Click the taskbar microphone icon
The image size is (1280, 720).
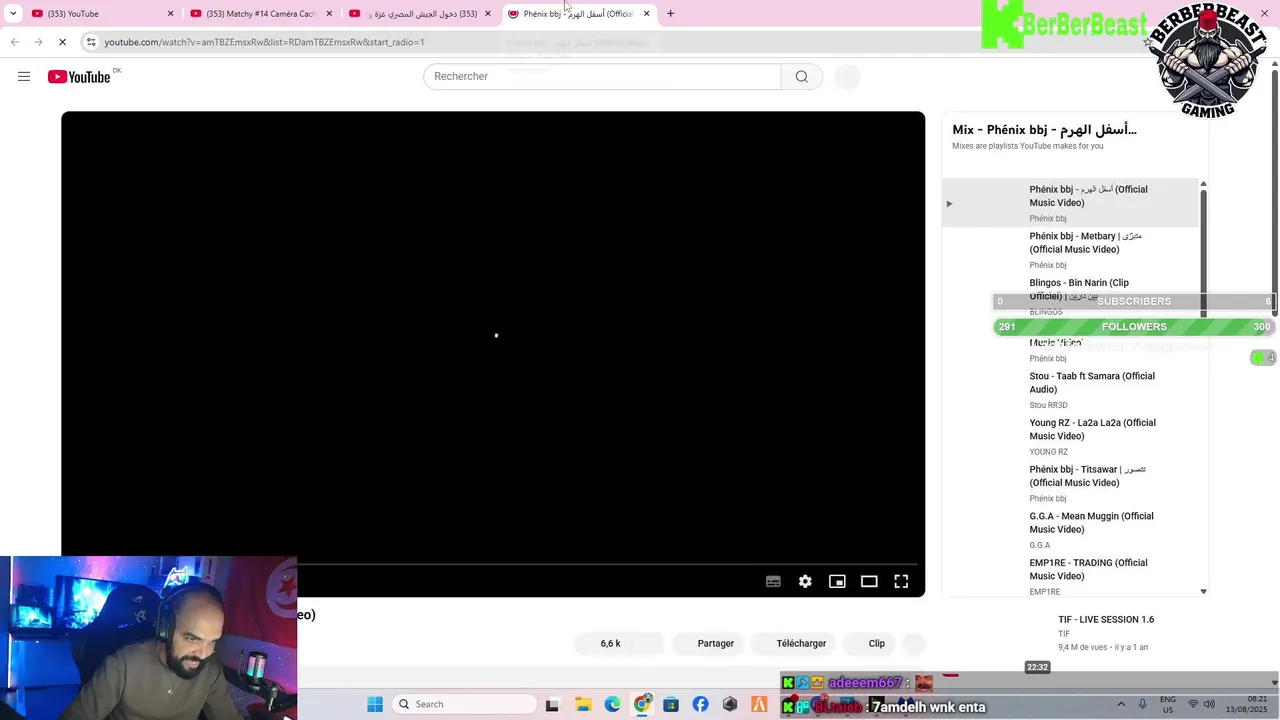click(1142, 704)
